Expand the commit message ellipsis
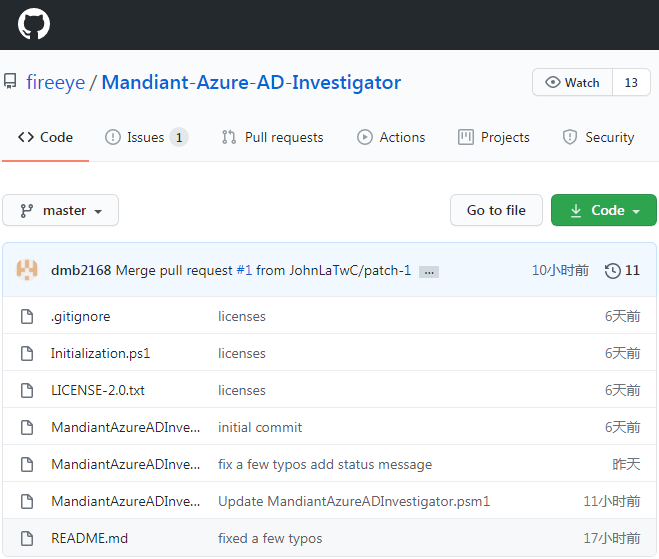 [x=429, y=272]
